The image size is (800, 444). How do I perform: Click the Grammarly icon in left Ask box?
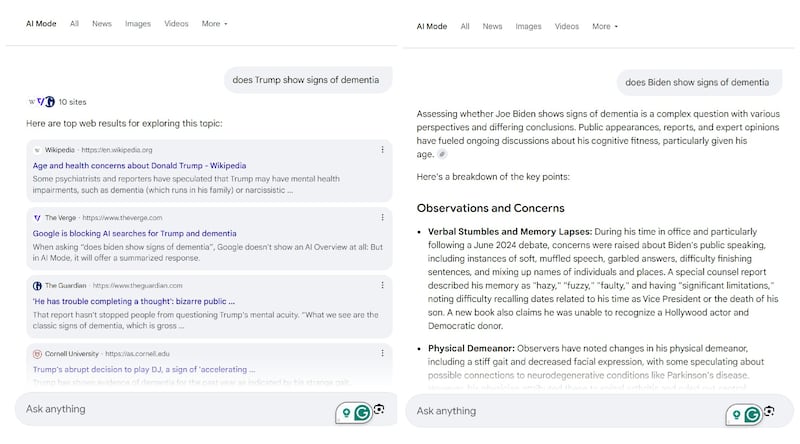pyautogui.click(x=361, y=411)
